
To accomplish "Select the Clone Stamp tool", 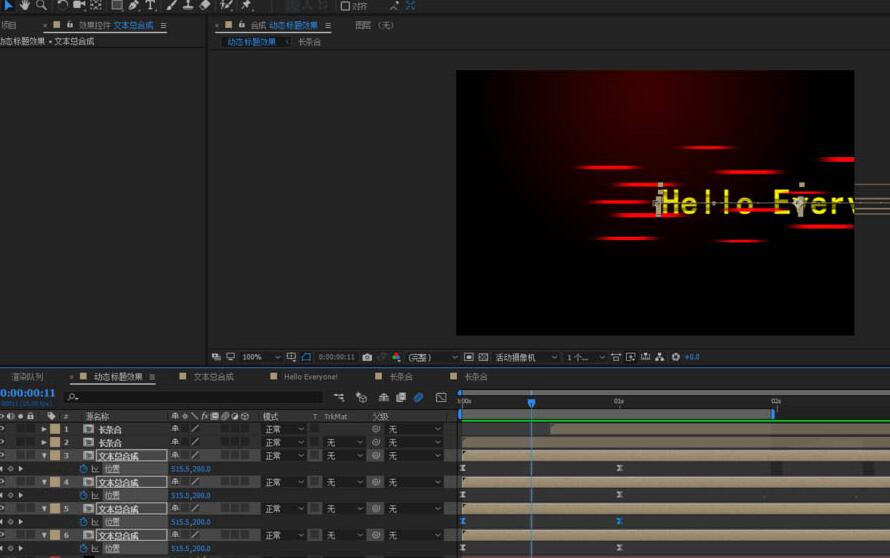I will pyautogui.click(x=188, y=5).
